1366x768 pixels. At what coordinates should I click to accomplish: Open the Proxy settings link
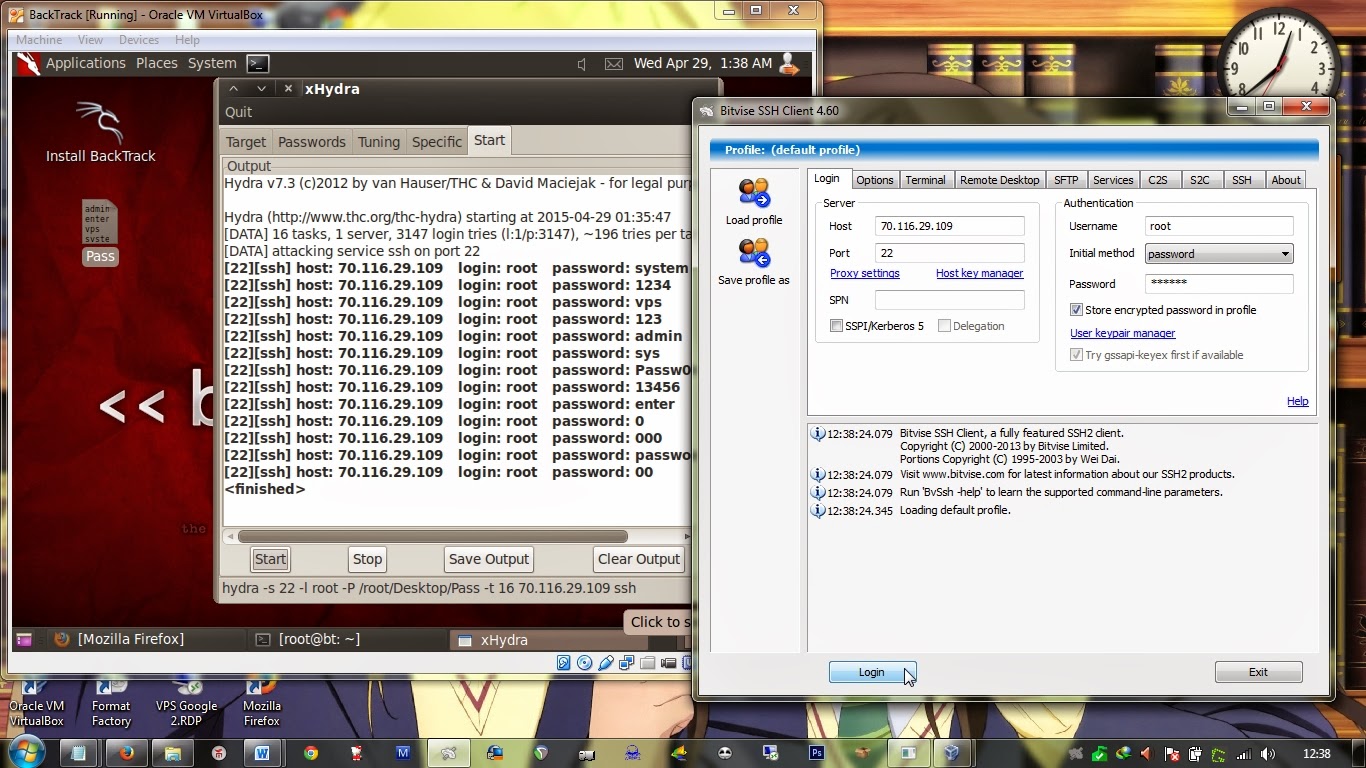tap(865, 273)
